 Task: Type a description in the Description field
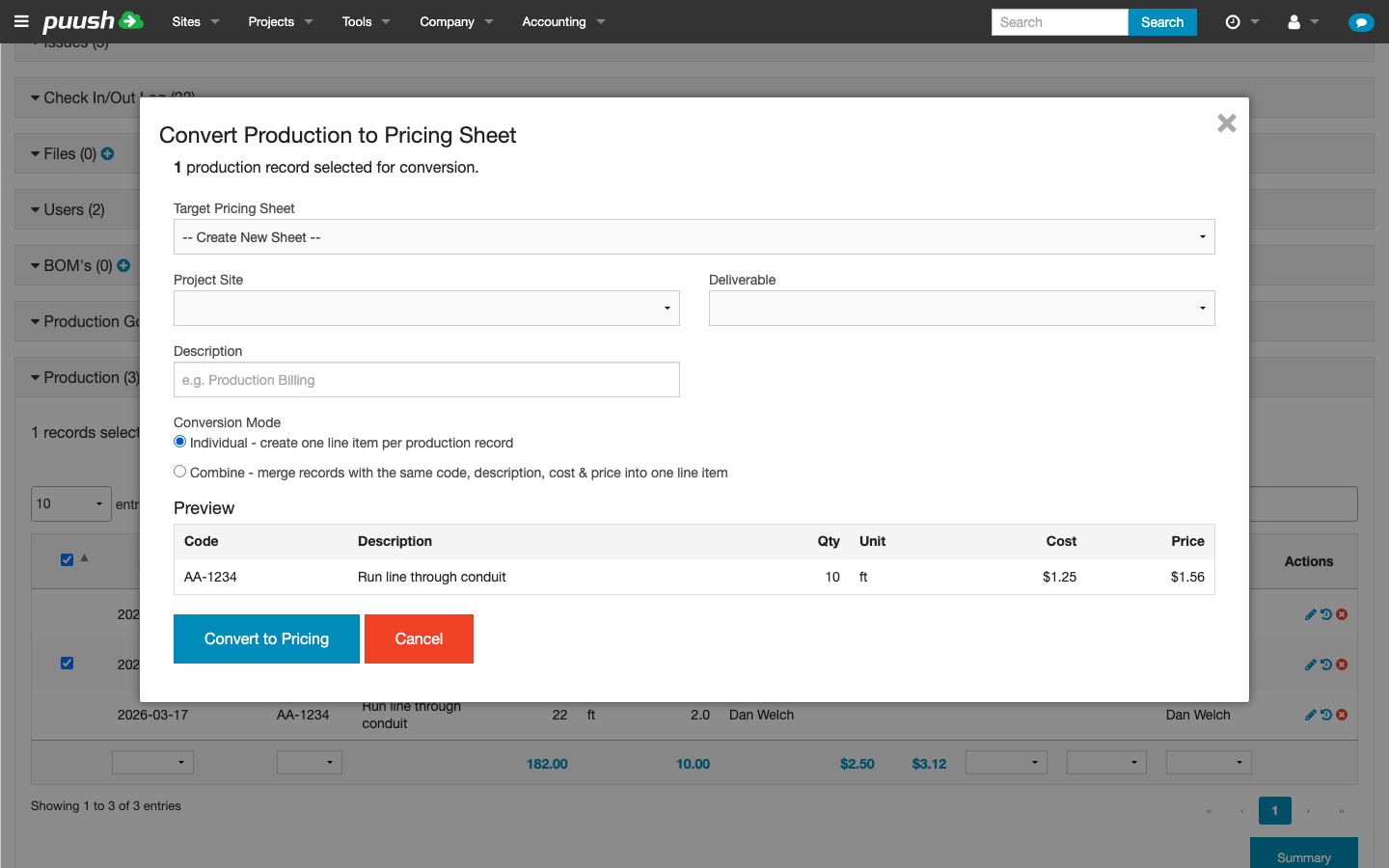point(426,379)
